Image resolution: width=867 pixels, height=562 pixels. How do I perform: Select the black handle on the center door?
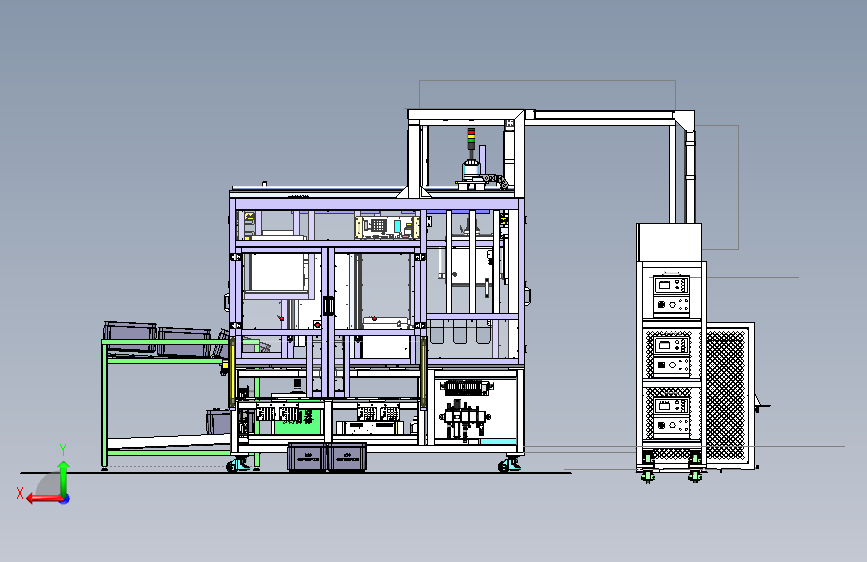(x=328, y=306)
